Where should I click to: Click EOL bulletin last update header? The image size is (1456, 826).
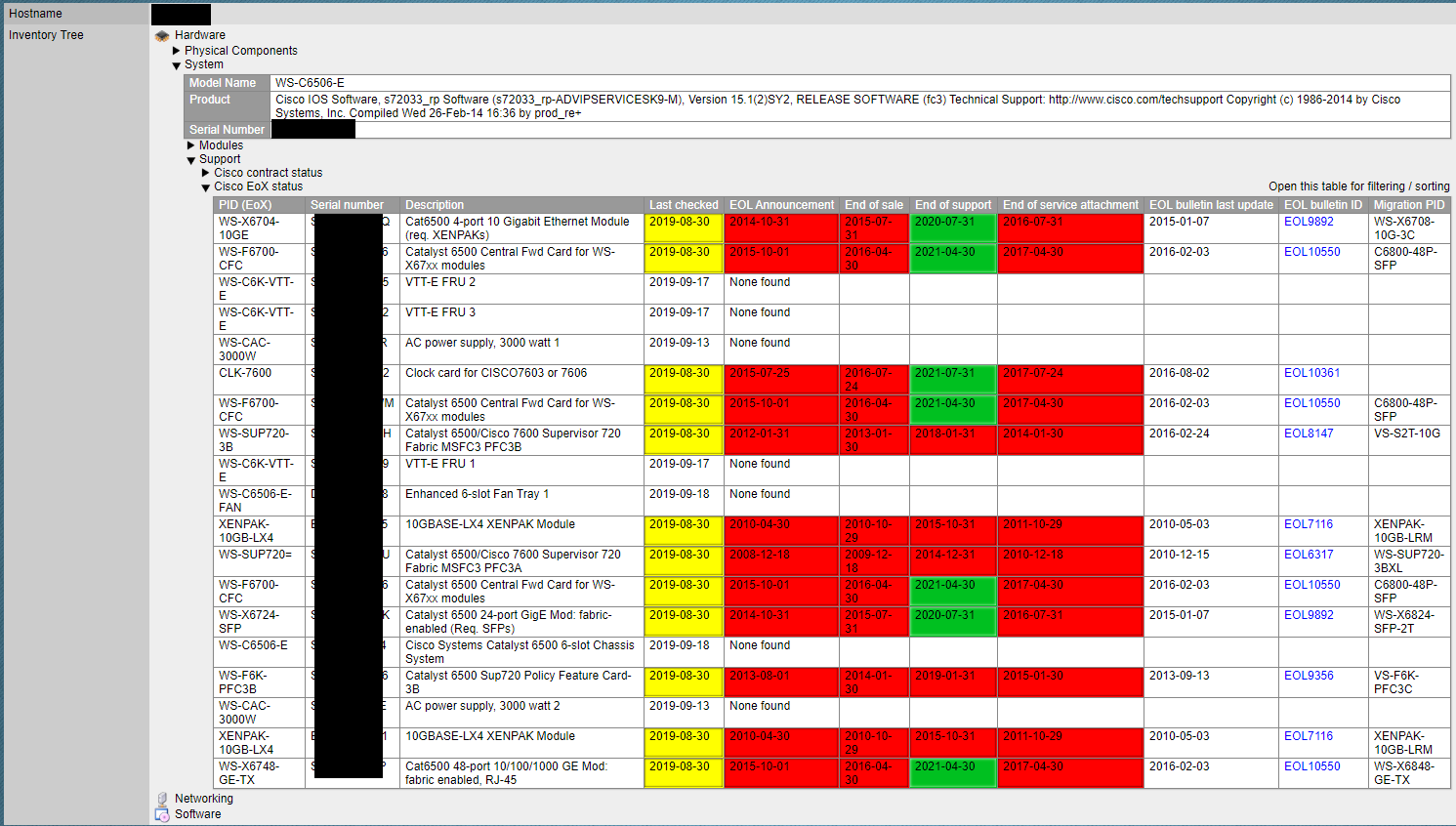[x=1212, y=205]
